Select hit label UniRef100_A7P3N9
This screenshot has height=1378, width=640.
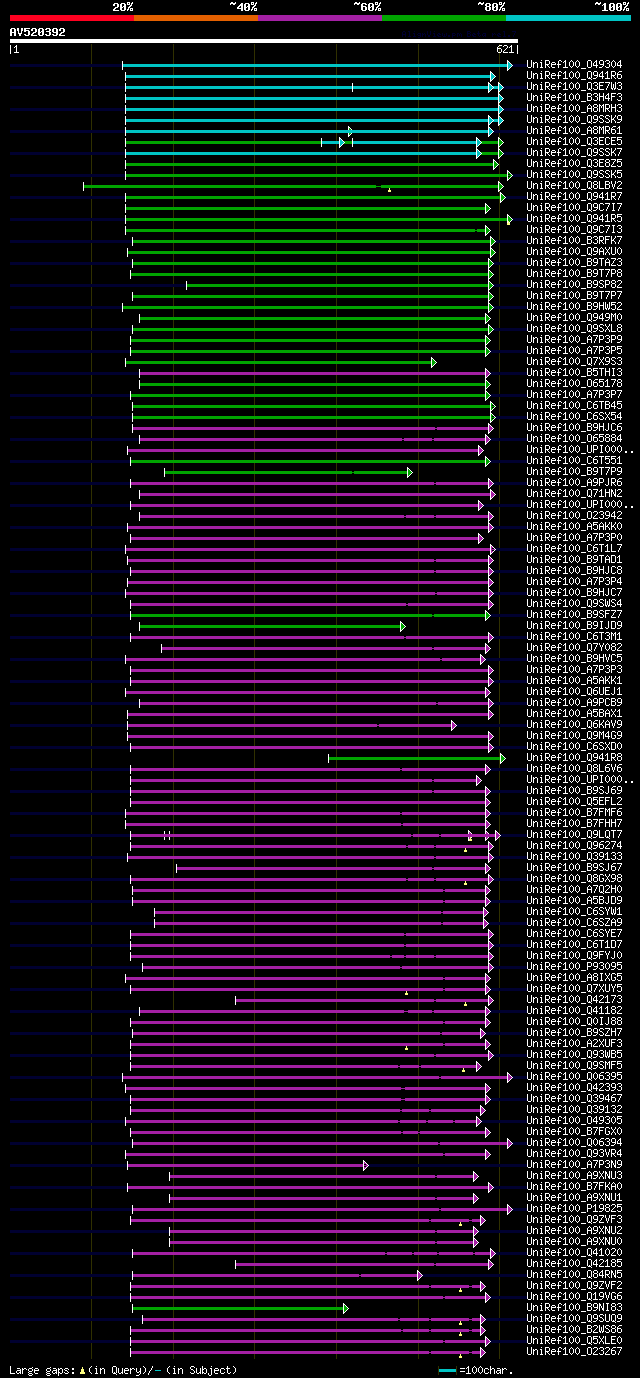tap(574, 1165)
